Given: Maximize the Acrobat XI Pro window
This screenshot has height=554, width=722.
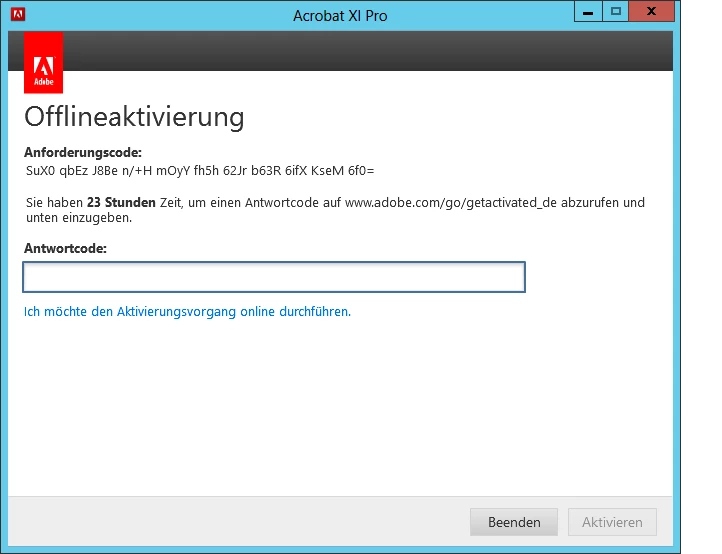Looking at the screenshot, I should pyautogui.click(x=616, y=12).
